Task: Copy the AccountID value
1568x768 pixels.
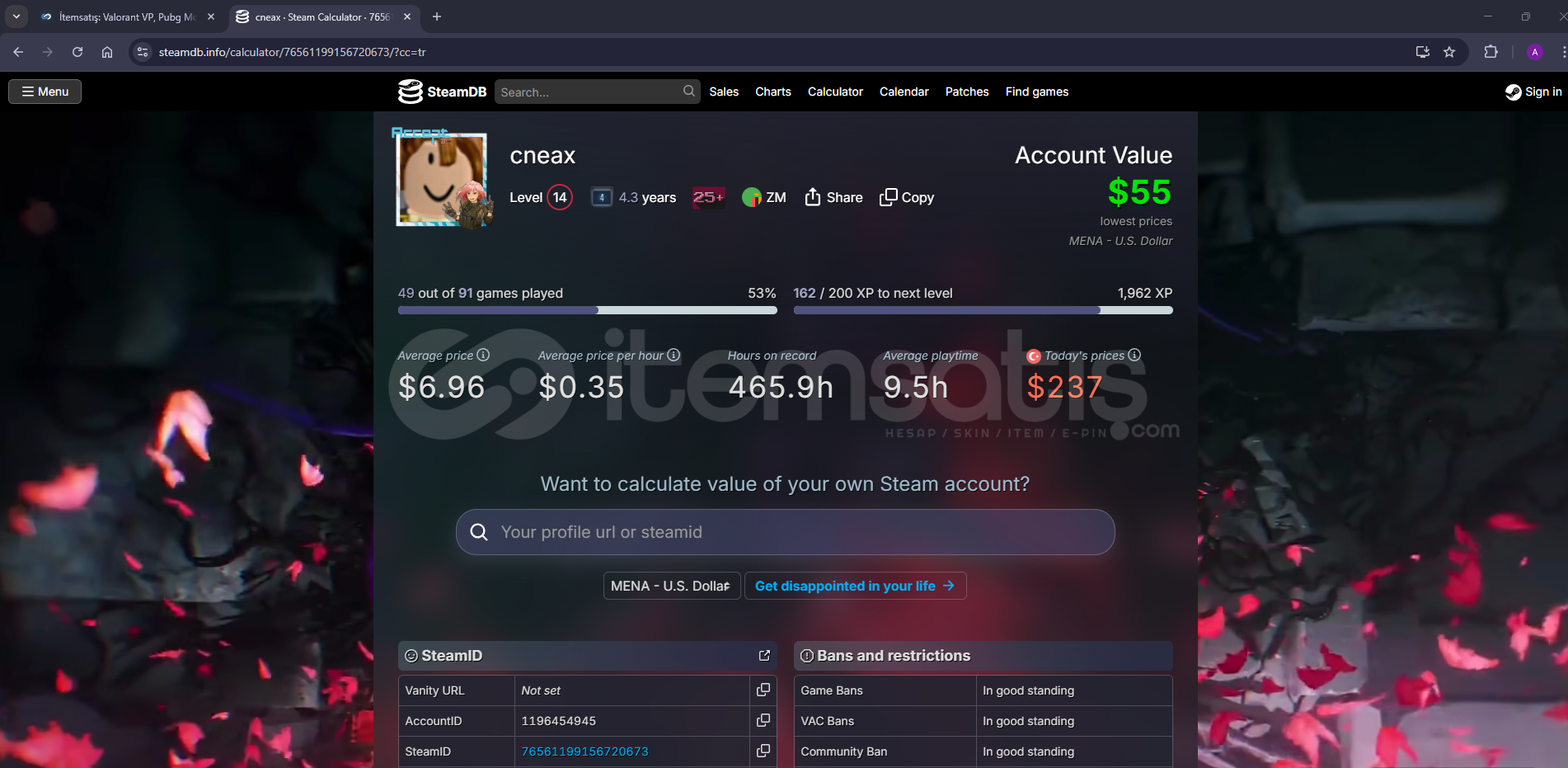Action: click(x=763, y=720)
